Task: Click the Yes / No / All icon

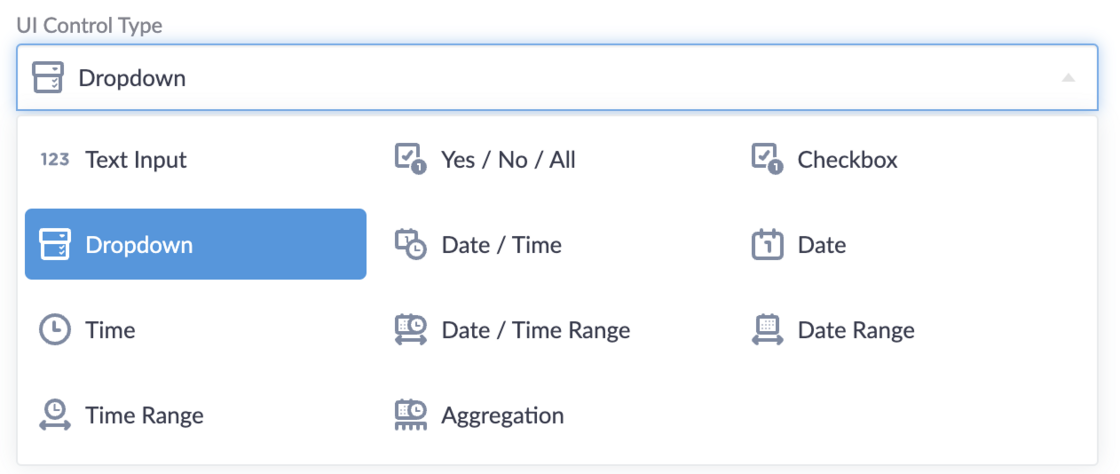Action: (411, 160)
